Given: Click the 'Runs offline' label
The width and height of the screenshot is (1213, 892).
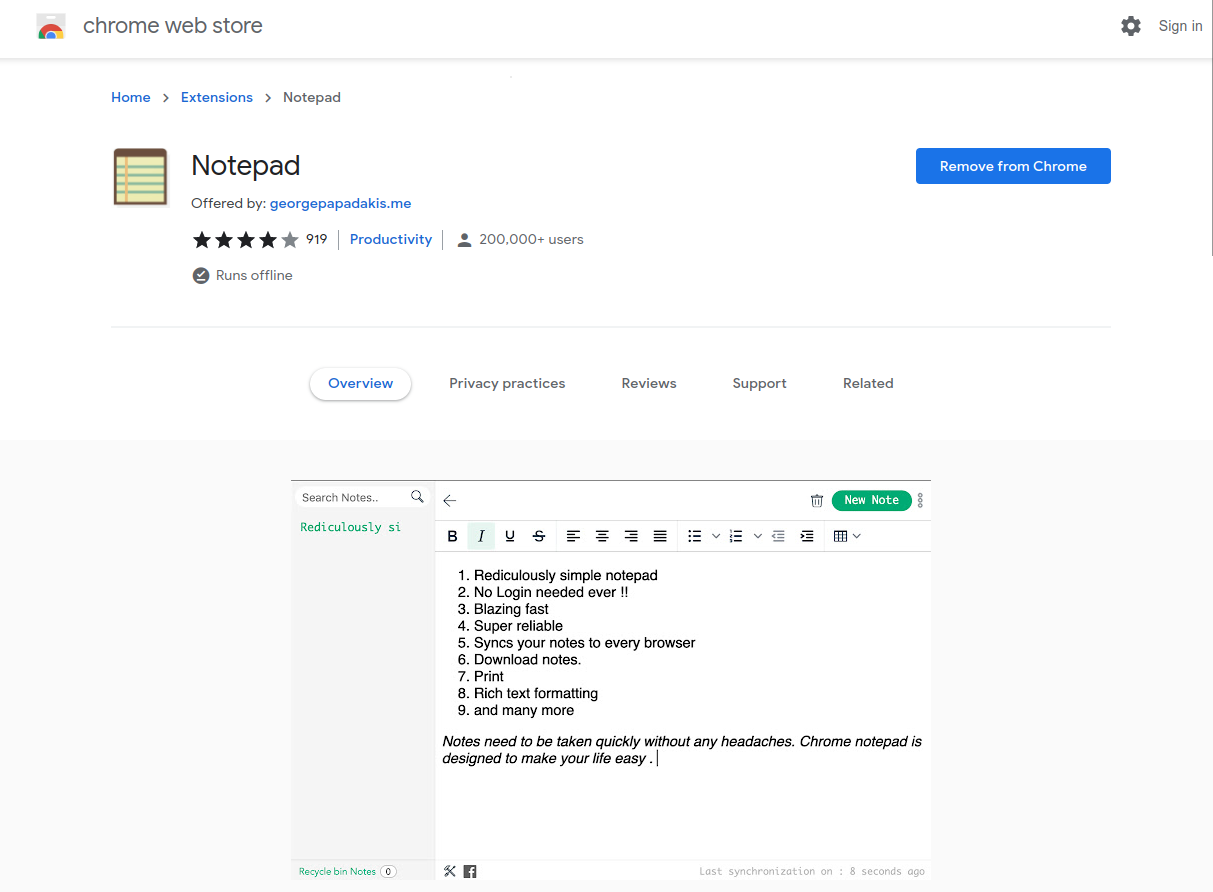Looking at the screenshot, I should (x=254, y=275).
